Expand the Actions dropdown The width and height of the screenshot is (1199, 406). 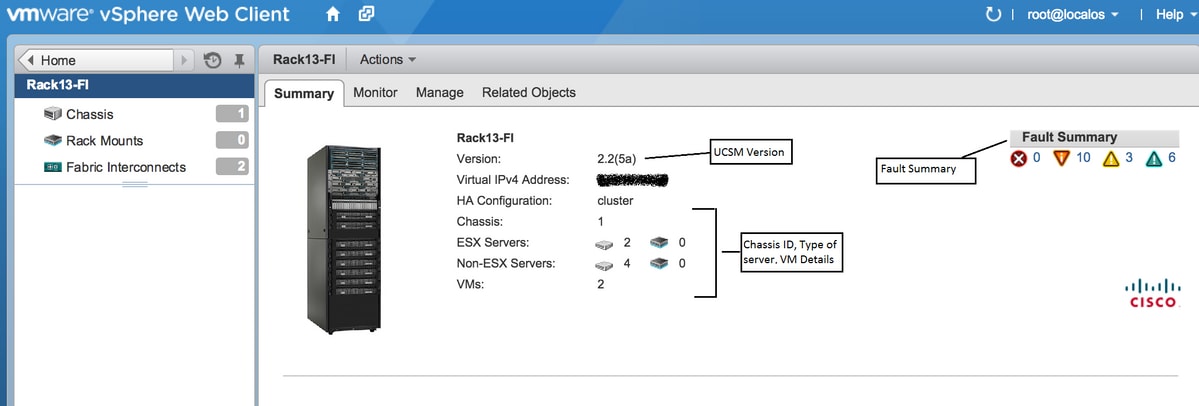[388, 59]
